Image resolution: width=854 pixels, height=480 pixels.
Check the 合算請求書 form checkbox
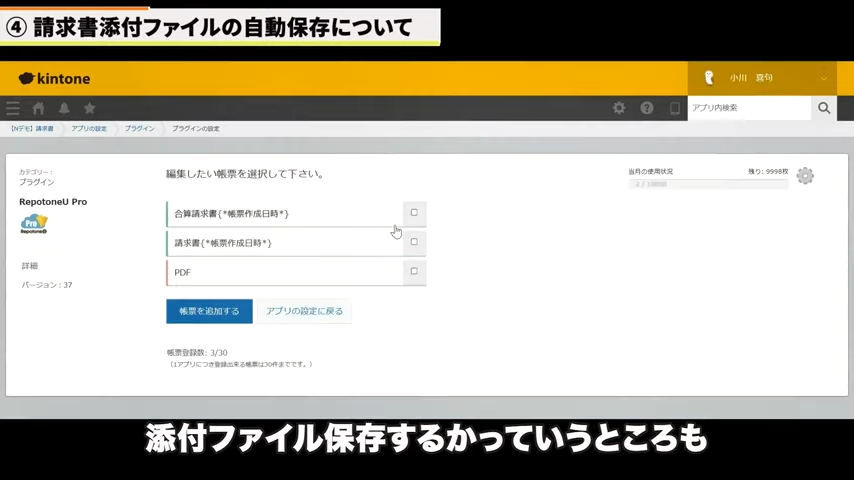point(414,212)
